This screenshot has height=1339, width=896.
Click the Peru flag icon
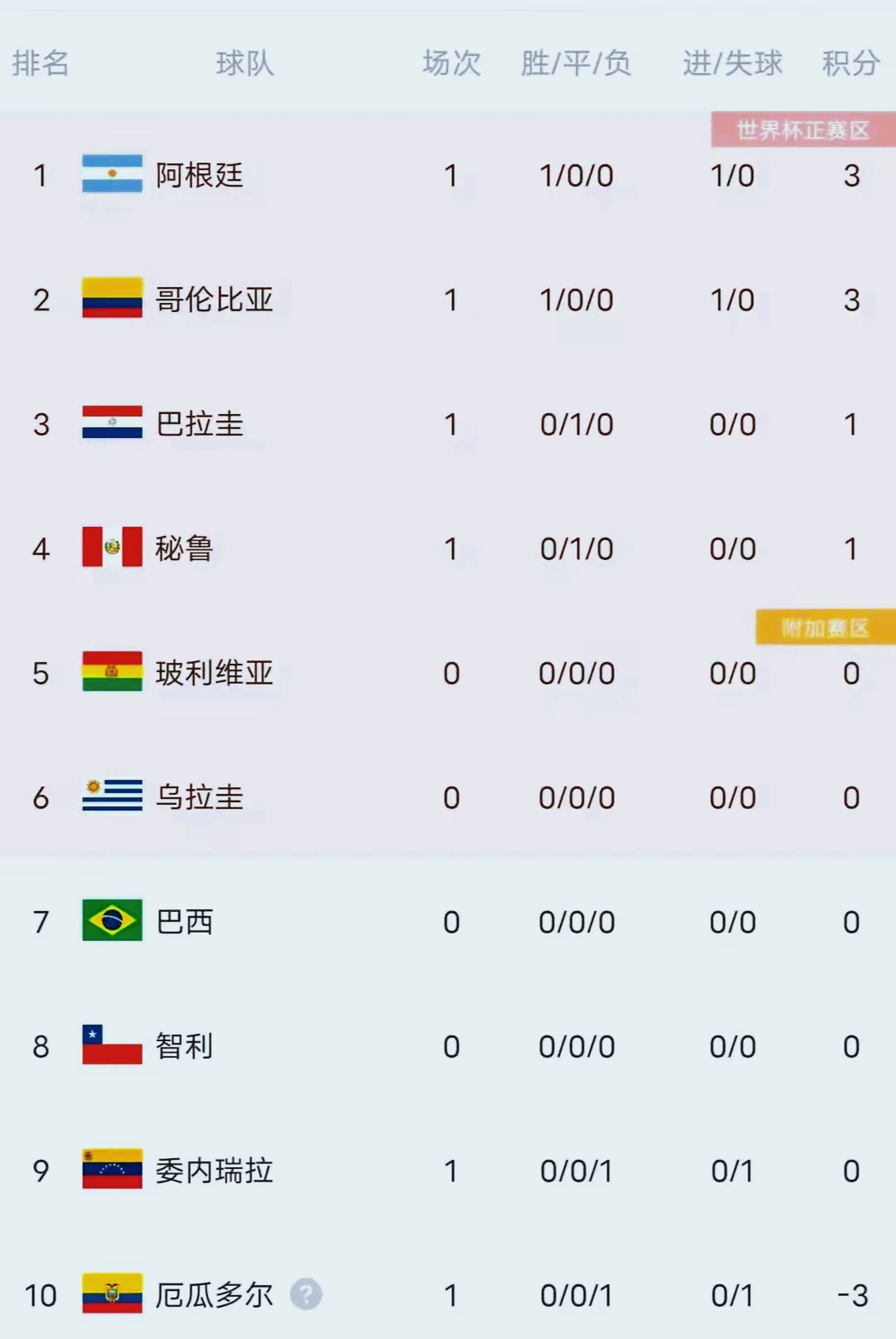[112, 546]
